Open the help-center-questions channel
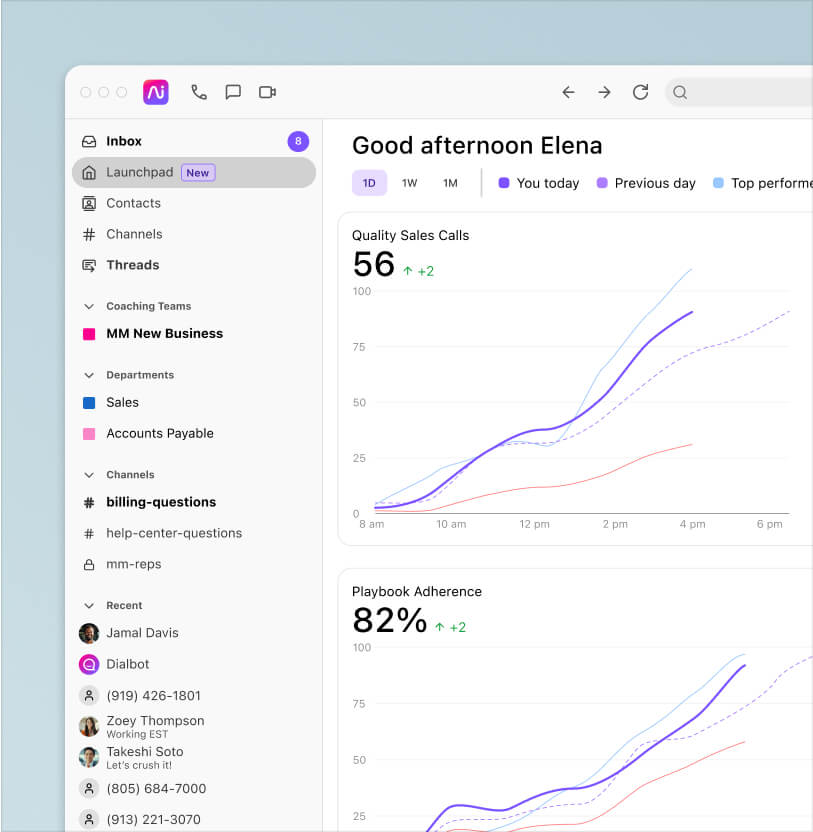The width and height of the screenshot is (813, 832). [174, 533]
